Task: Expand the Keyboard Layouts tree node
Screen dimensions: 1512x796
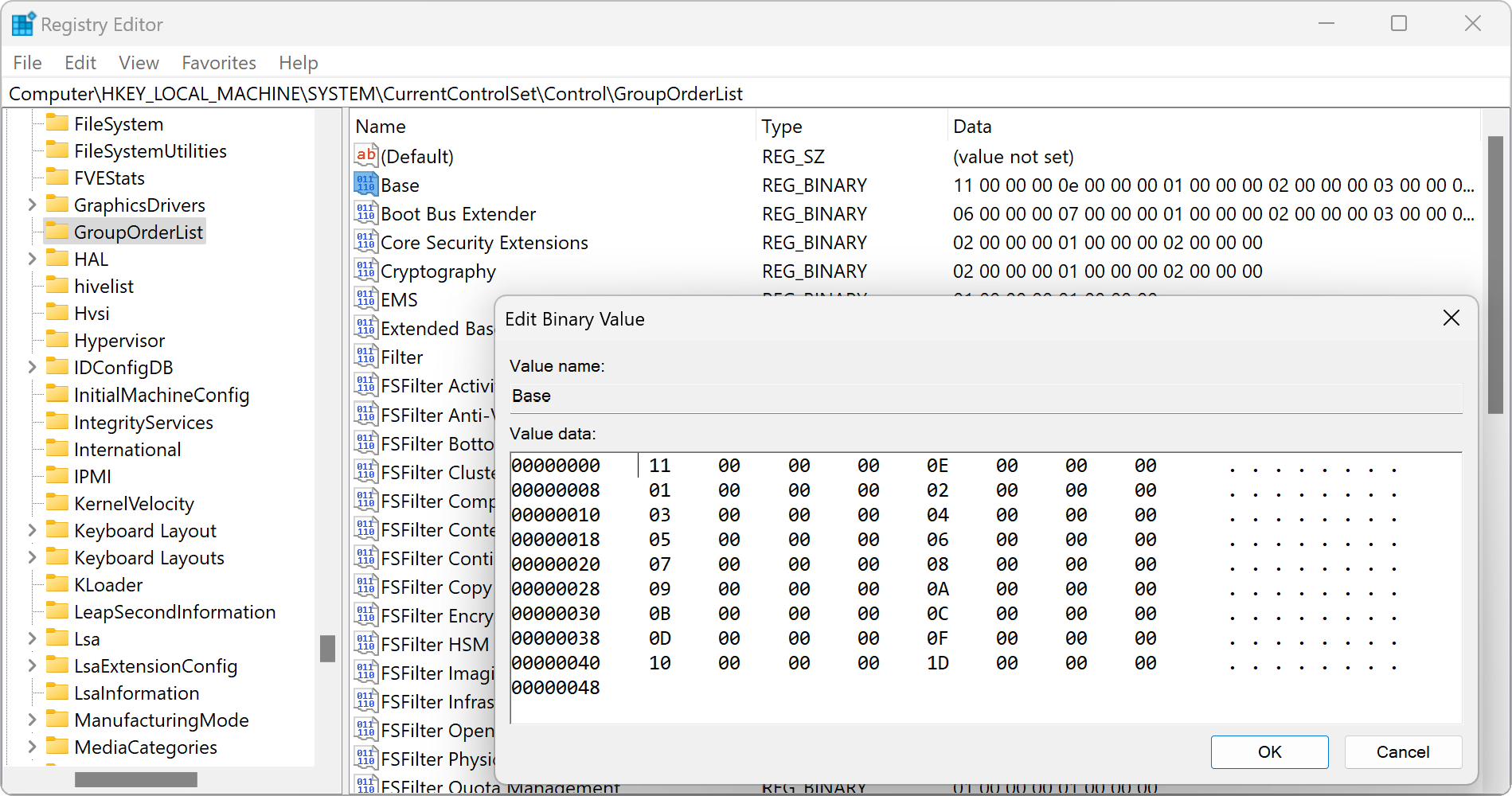Action: pyautogui.click(x=32, y=557)
